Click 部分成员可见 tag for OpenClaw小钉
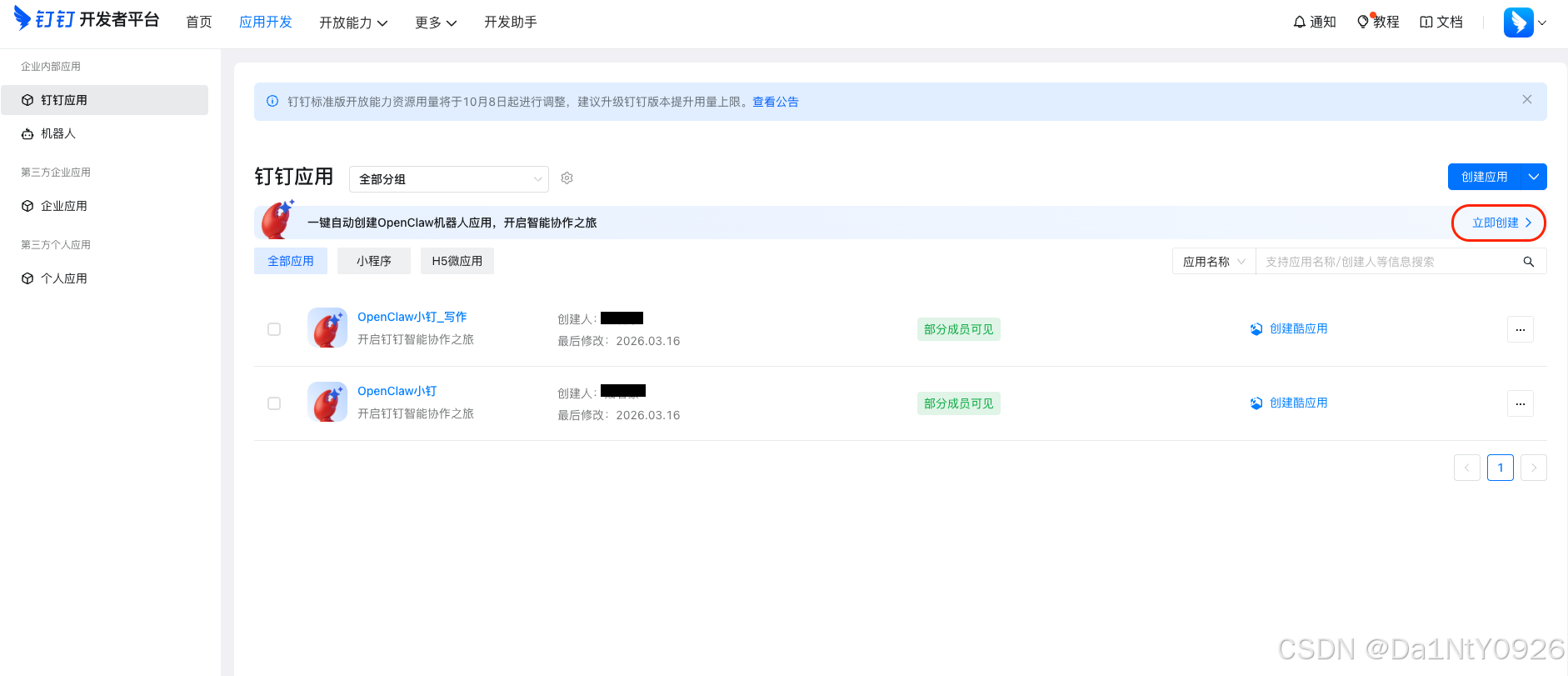Viewport: 1568px width, 676px height. click(x=959, y=403)
